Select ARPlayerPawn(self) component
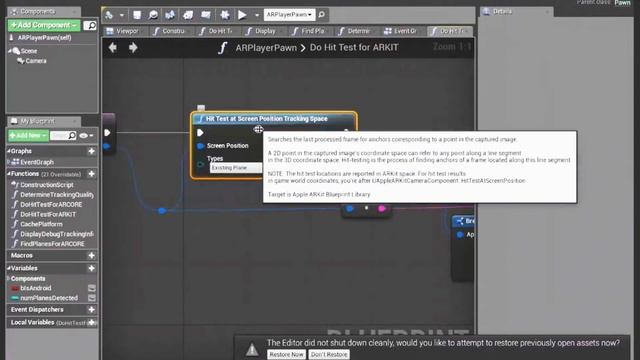This screenshot has height=360, width=640. [44, 38]
